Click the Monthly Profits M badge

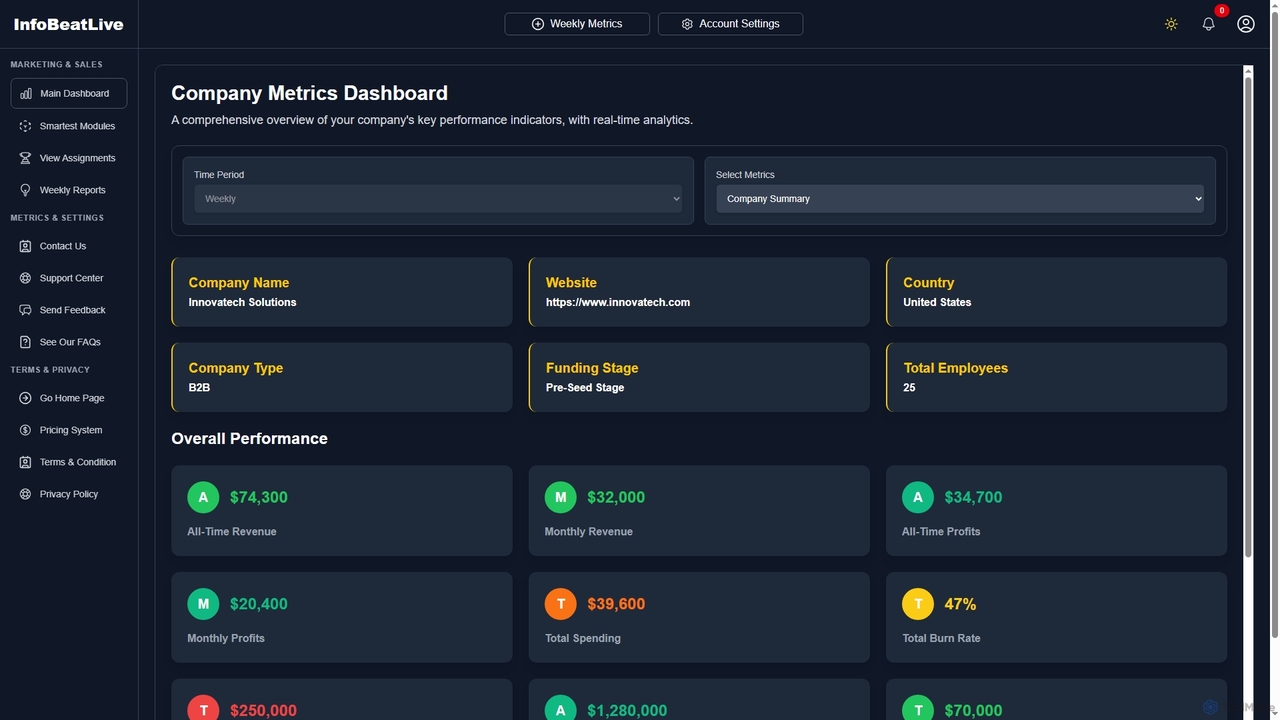pyautogui.click(x=203, y=604)
